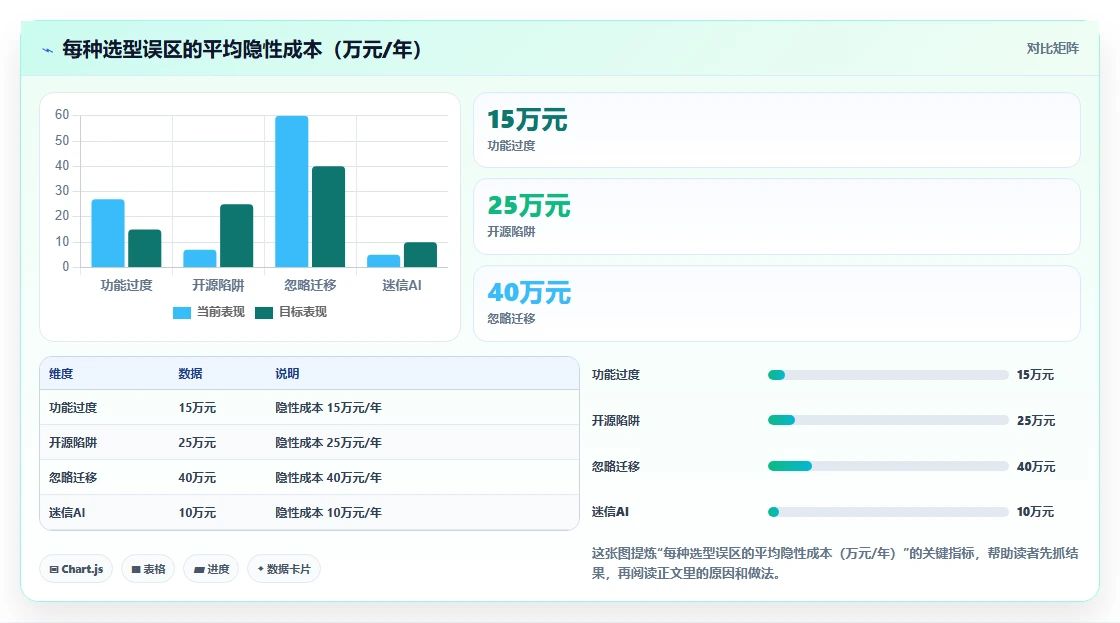Select the 15万元 功能过度 data card
The height and width of the screenshot is (623, 1120).
(x=776, y=130)
